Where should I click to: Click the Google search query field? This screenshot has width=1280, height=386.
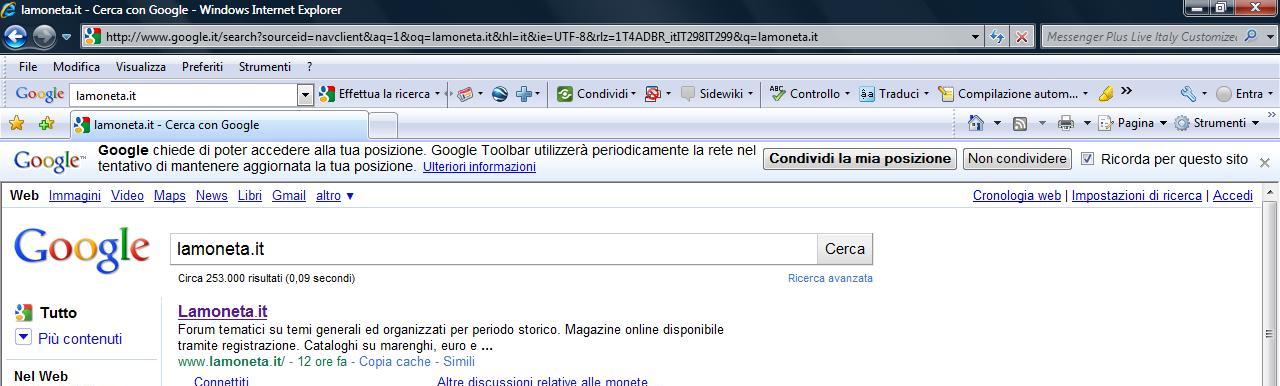click(494, 249)
